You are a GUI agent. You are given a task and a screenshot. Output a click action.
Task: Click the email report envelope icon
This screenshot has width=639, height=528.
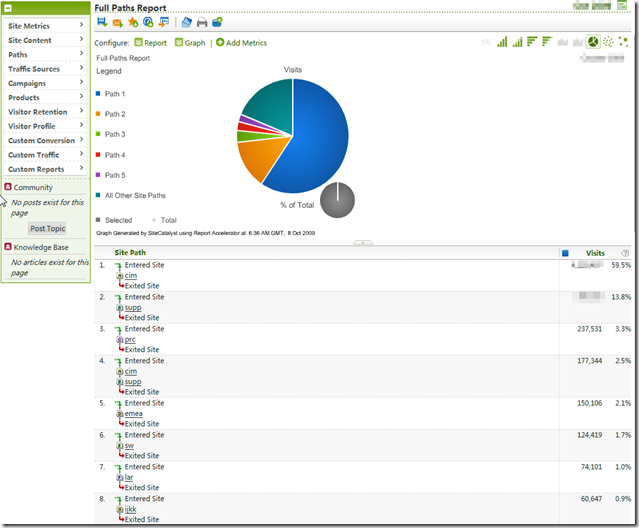click(x=117, y=22)
